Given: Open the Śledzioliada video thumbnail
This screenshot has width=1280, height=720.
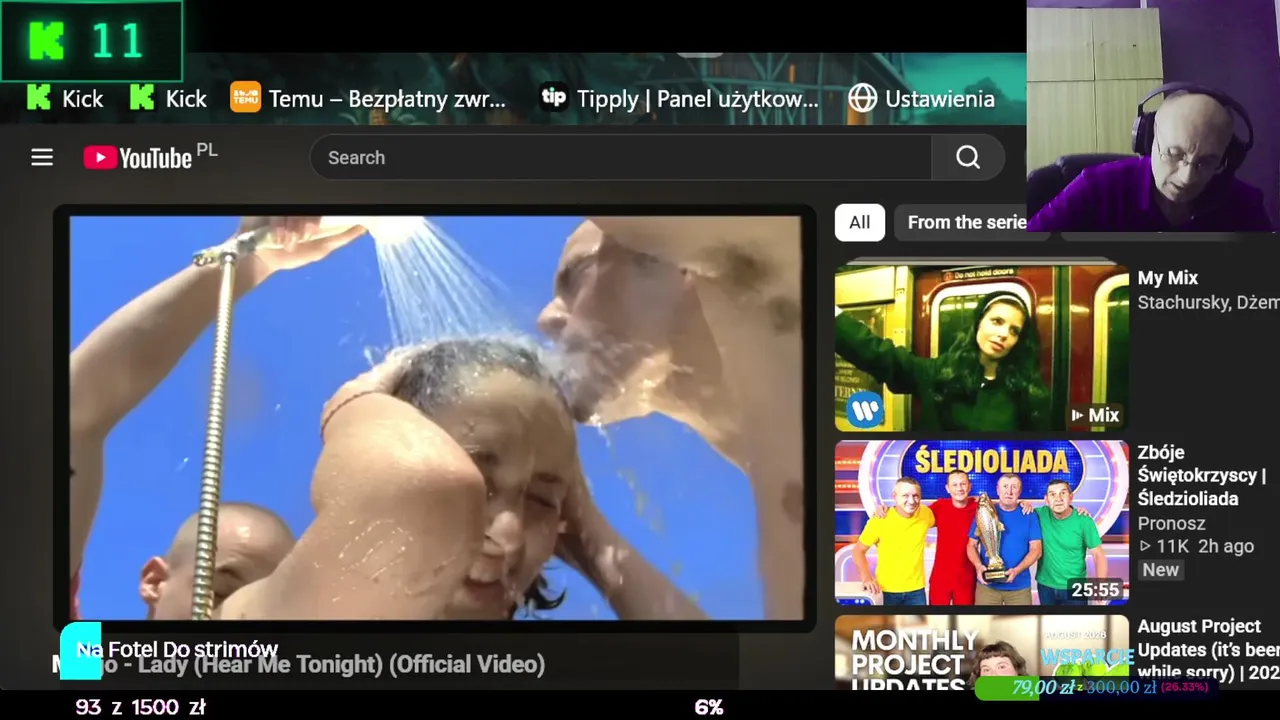Looking at the screenshot, I should [x=982, y=522].
